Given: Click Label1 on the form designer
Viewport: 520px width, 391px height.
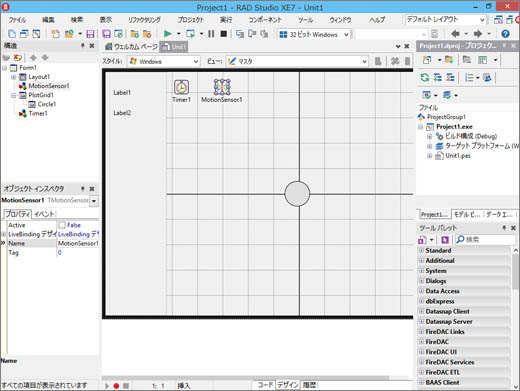Looking at the screenshot, I should point(122,92).
